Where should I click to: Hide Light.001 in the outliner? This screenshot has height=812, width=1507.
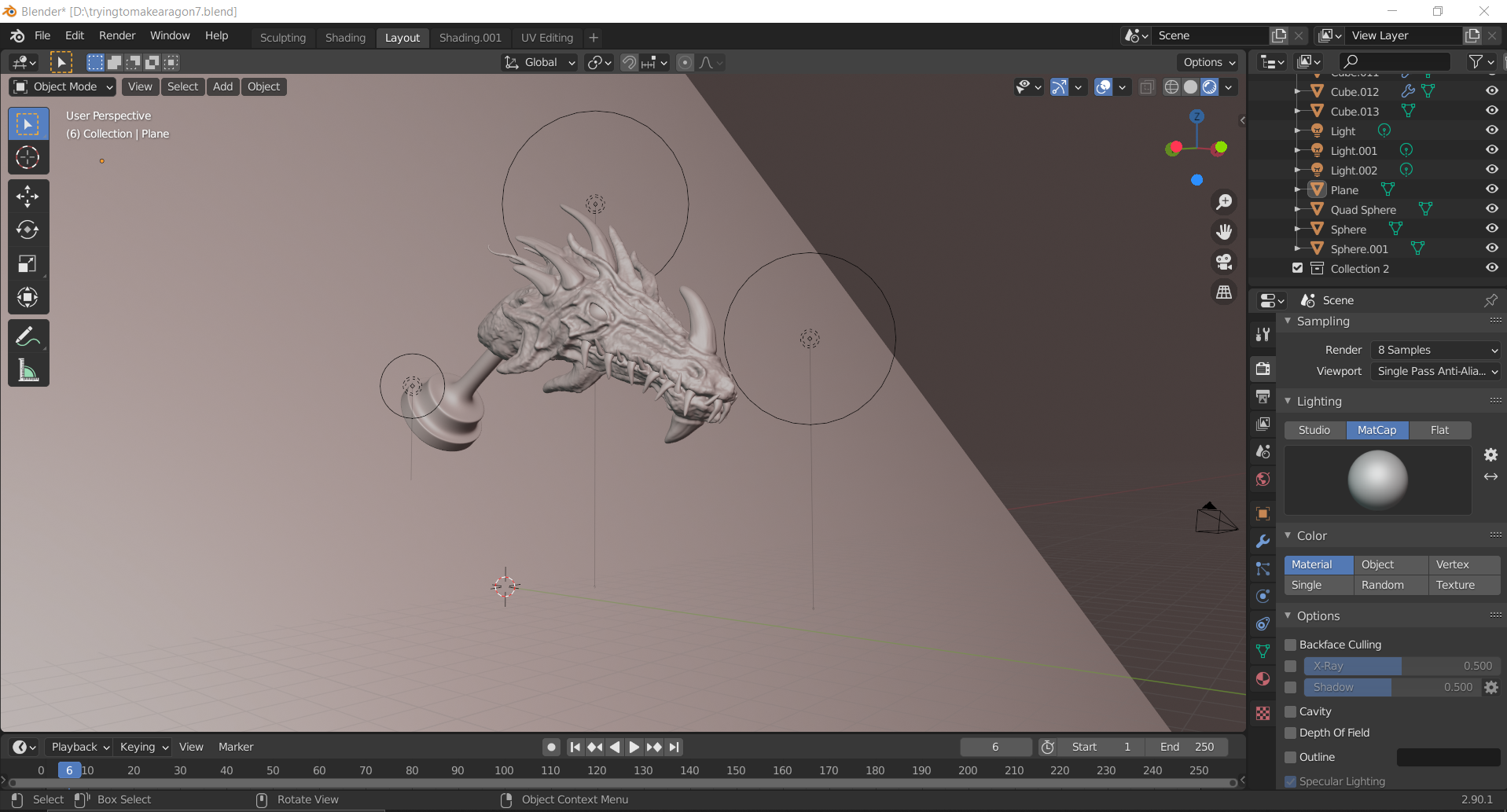(x=1492, y=149)
